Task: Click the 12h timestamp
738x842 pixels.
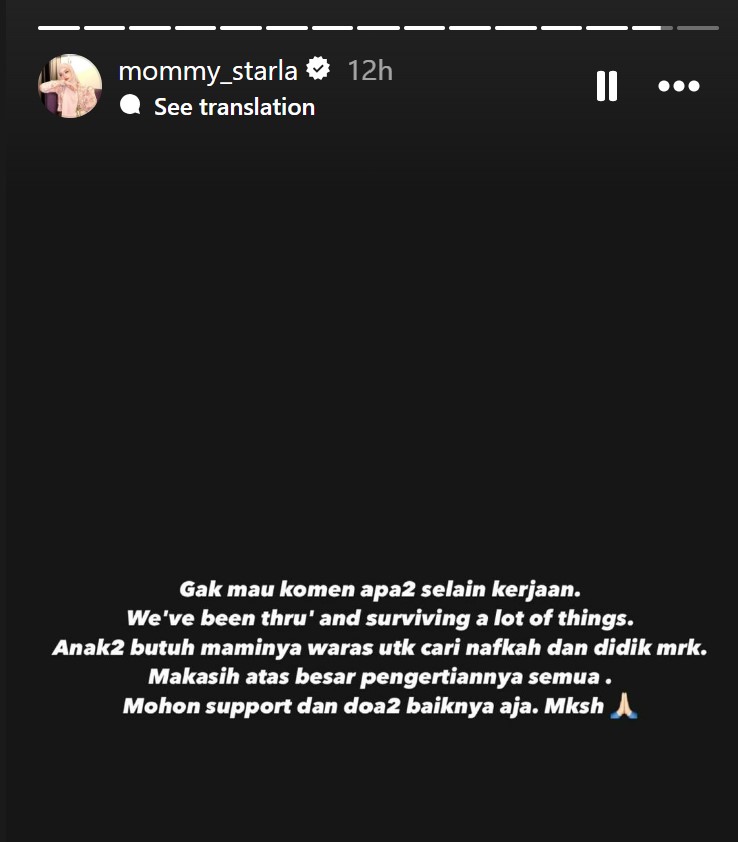Action: coord(370,71)
